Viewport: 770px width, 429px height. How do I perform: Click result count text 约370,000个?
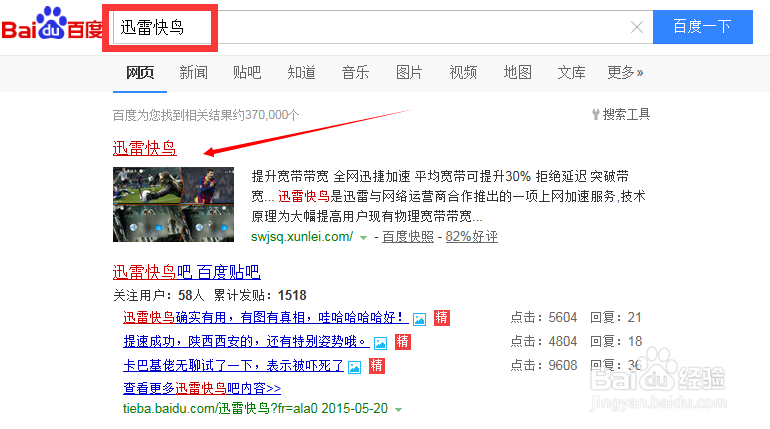(x=266, y=115)
